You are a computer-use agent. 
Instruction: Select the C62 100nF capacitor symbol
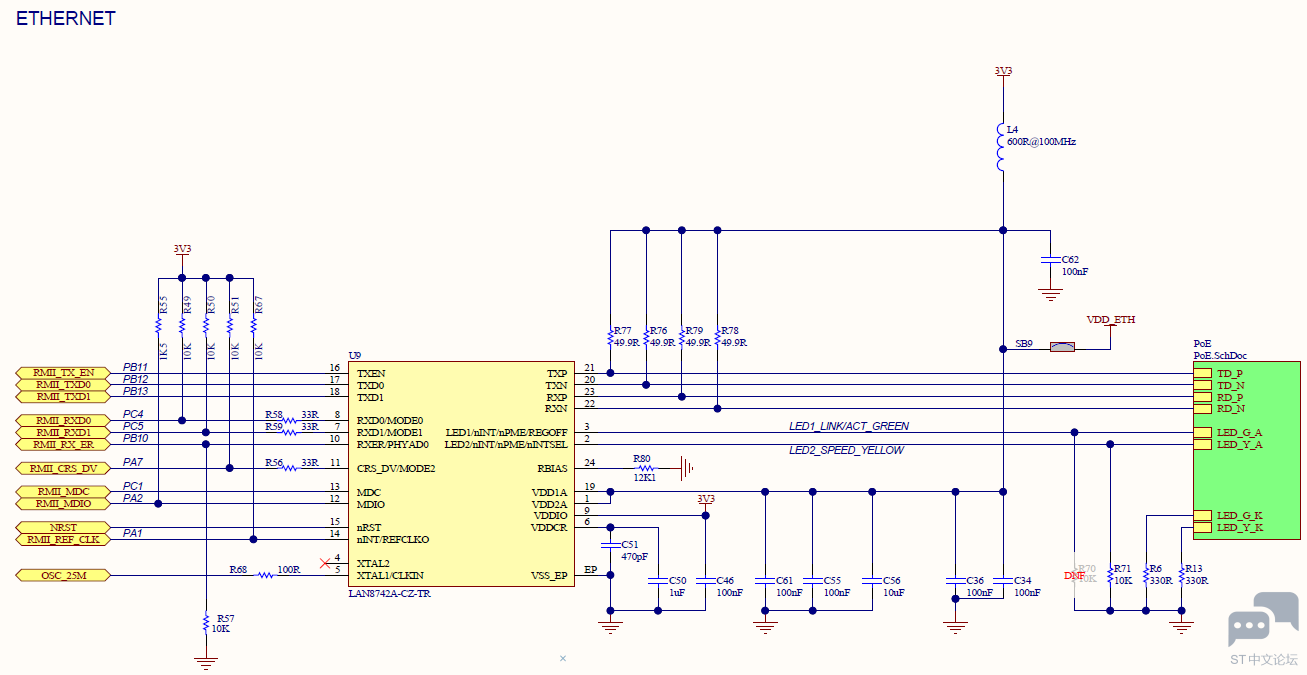point(1049,260)
